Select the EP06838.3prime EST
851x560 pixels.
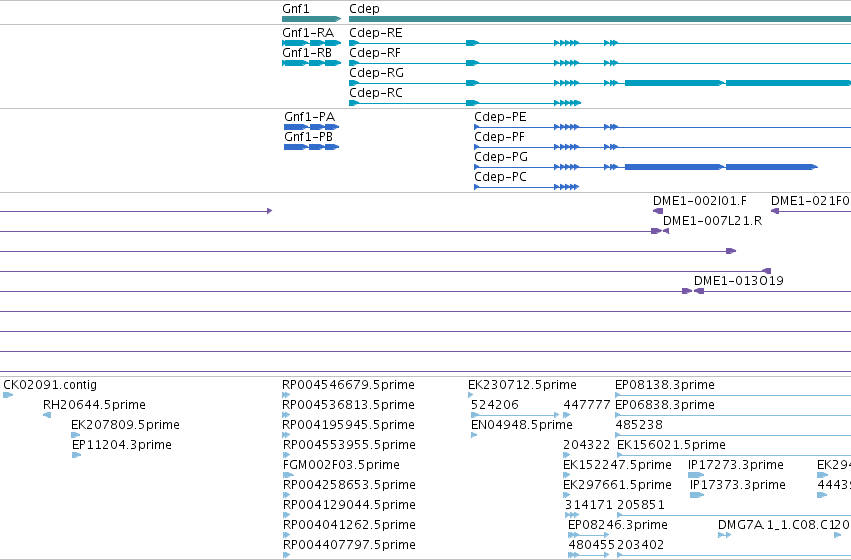point(664,405)
